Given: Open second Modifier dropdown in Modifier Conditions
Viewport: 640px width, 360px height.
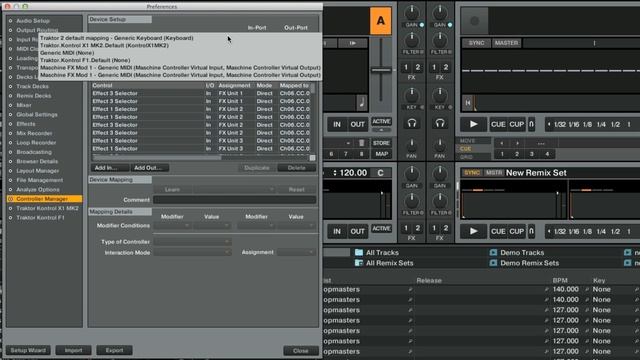Looking at the screenshot, I should click(x=256, y=226).
